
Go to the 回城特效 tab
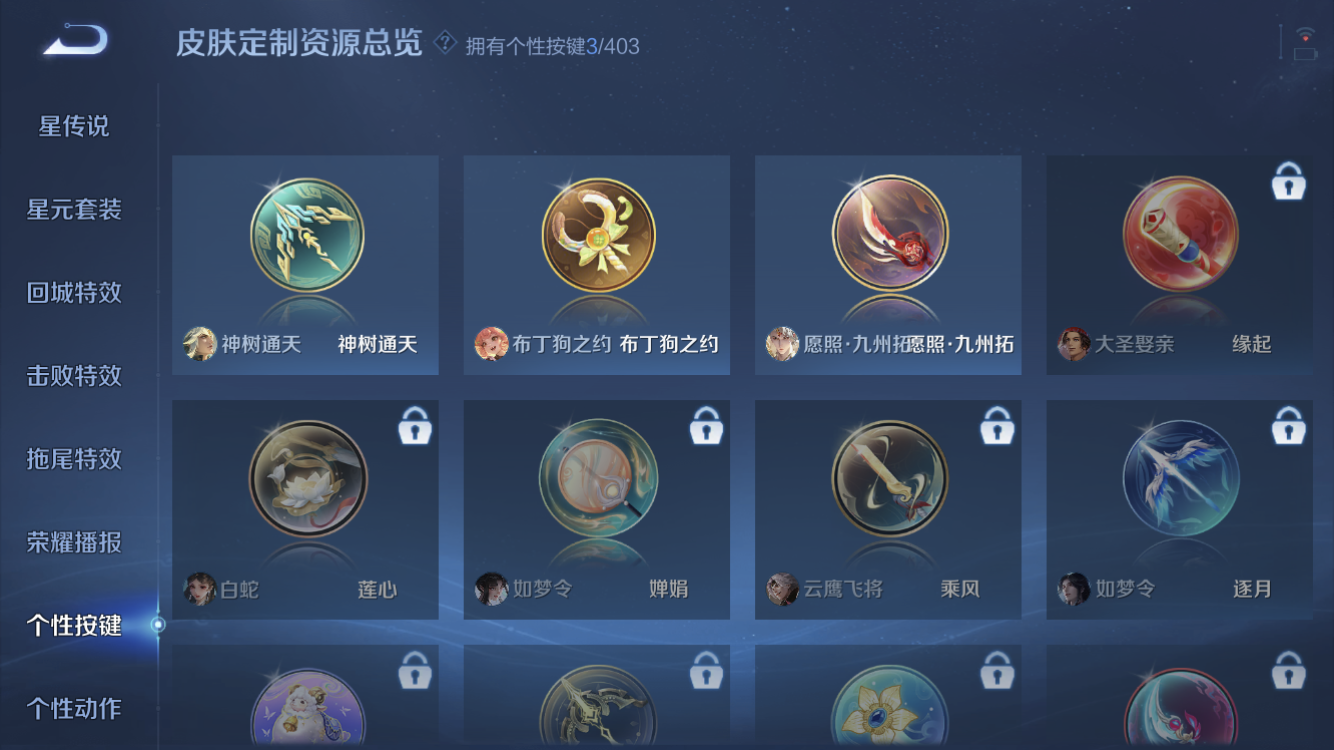(74, 292)
